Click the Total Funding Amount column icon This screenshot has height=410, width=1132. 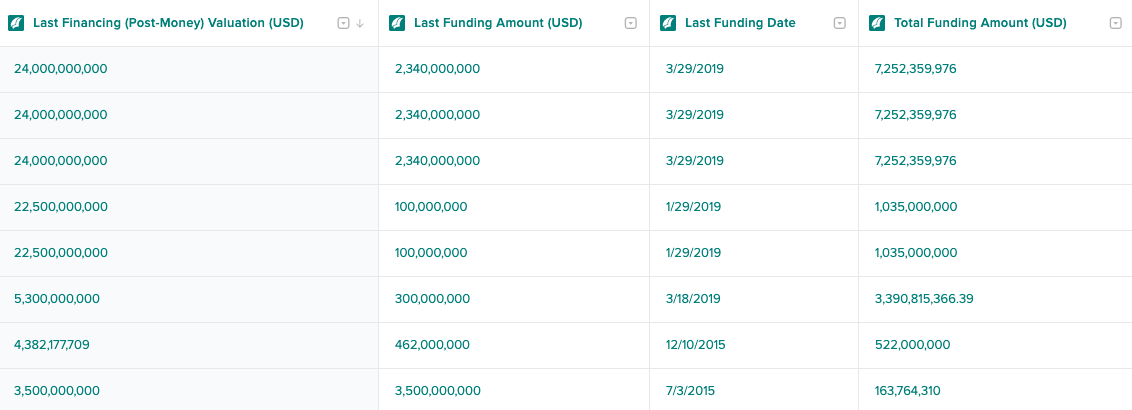[x=877, y=23]
